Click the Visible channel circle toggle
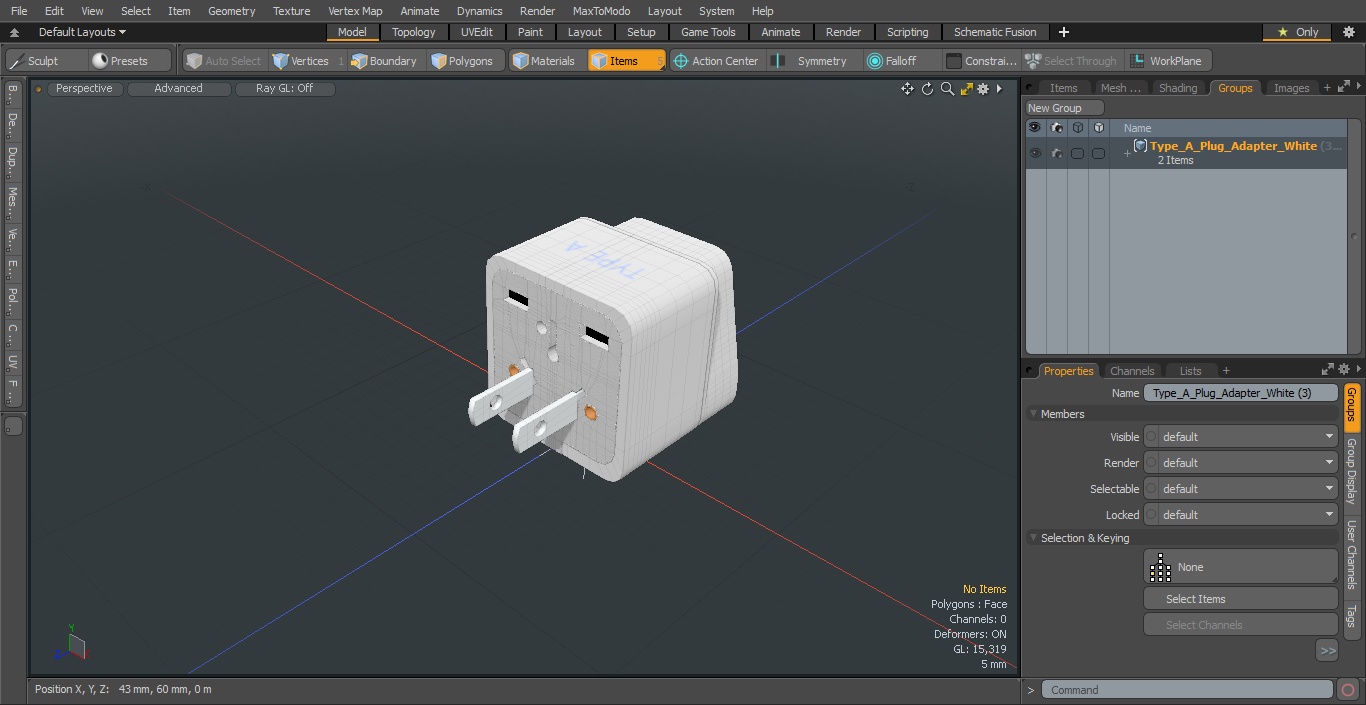The image size is (1366, 705). 1151,437
